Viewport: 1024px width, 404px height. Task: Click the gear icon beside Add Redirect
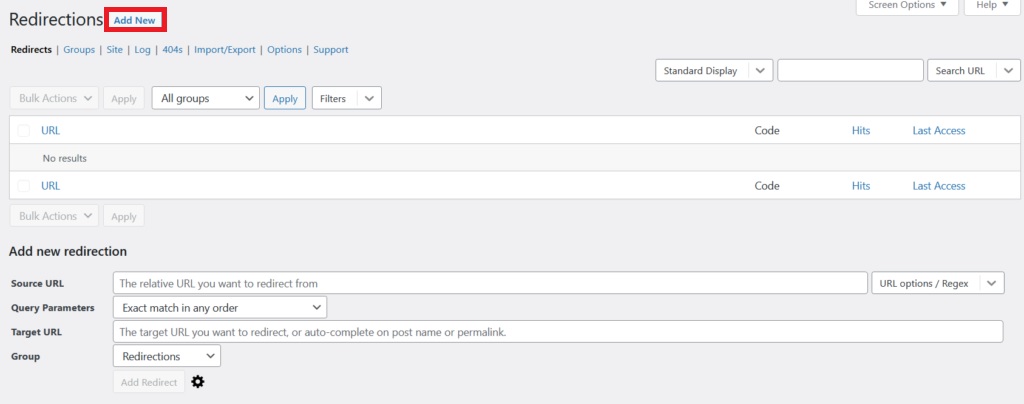(x=197, y=382)
